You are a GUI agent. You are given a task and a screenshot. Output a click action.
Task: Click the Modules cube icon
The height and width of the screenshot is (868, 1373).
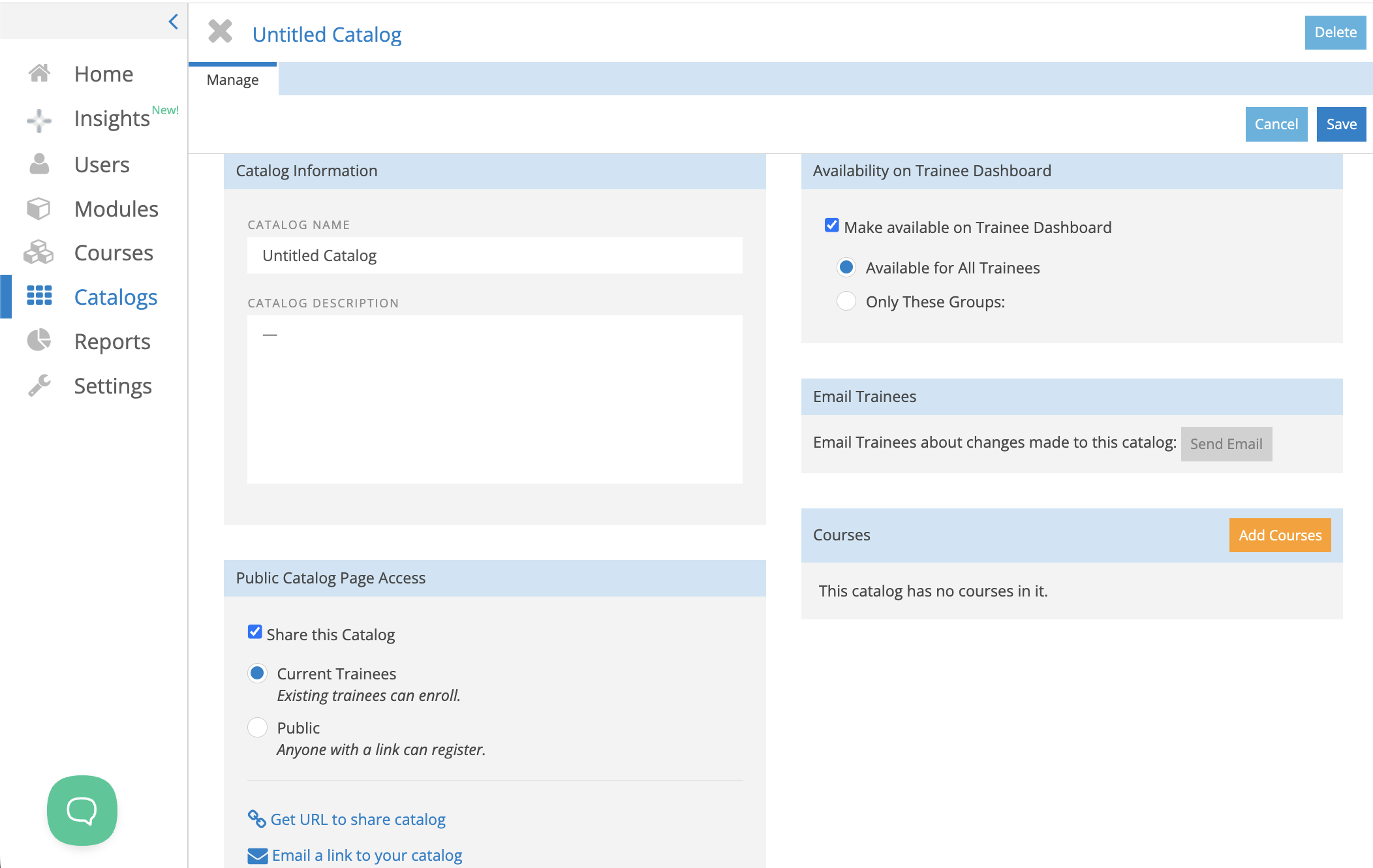pyautogui.click(x=39, y=208)
